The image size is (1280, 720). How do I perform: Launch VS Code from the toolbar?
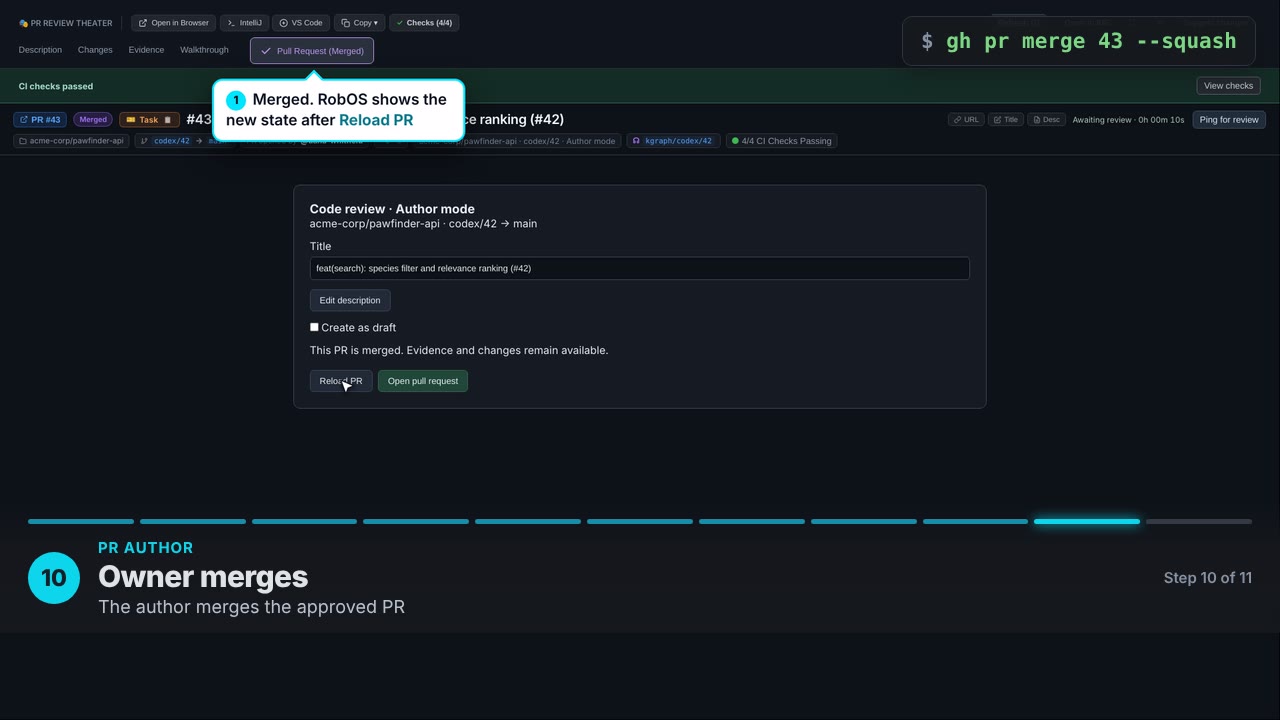(301, 23)
